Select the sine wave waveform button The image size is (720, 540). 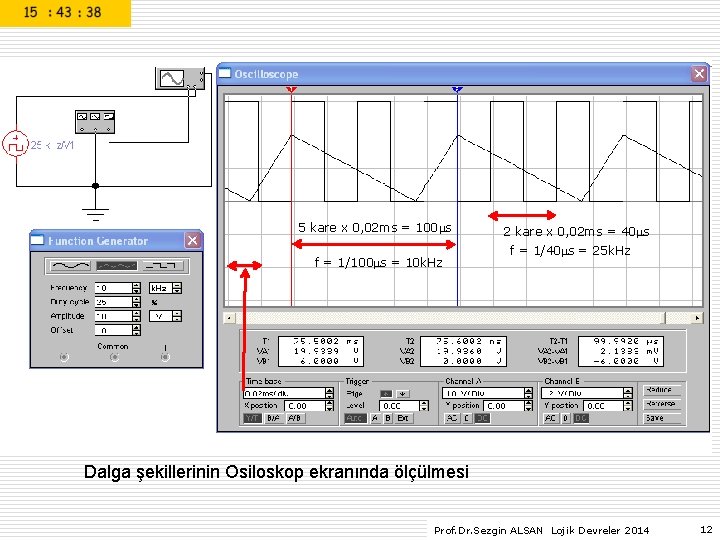[x=70, y=265]
